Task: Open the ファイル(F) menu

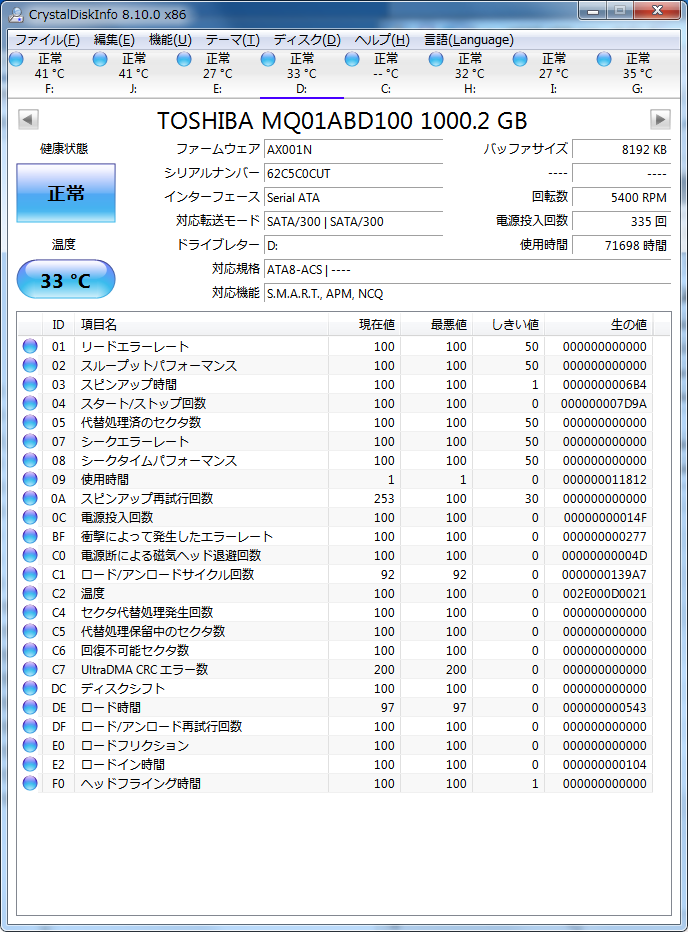Action: (47, 40)
